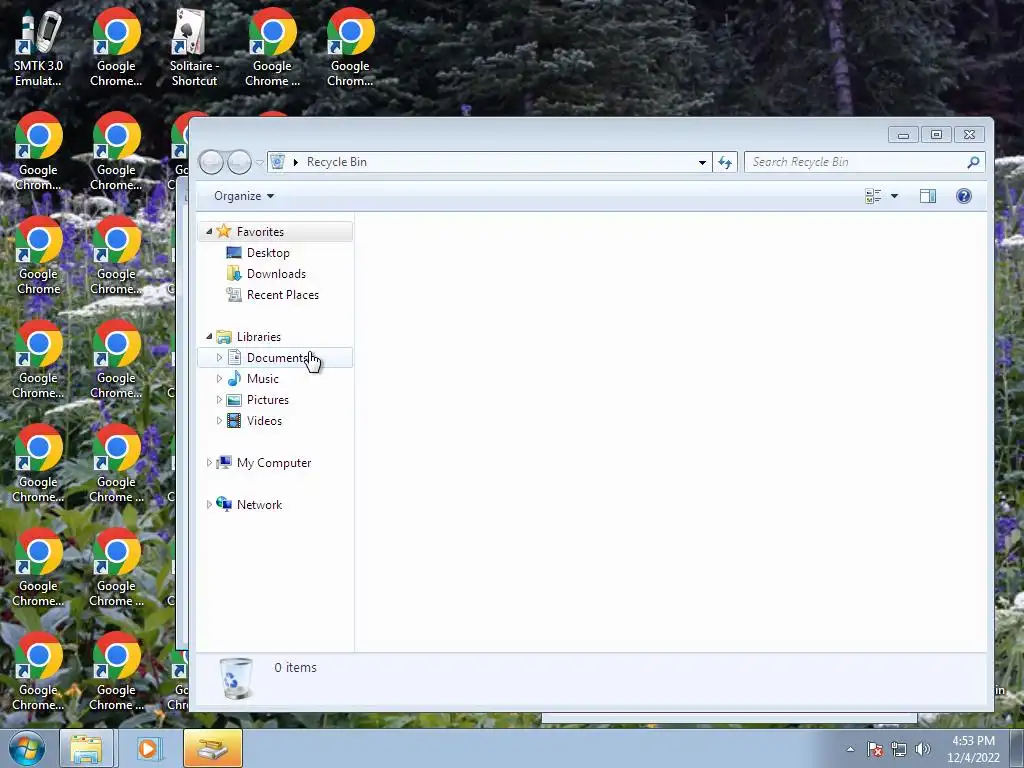This screenshot has height=768, width=1024.
Task: Close the Recycle Bin window
Action: (969, 135)
